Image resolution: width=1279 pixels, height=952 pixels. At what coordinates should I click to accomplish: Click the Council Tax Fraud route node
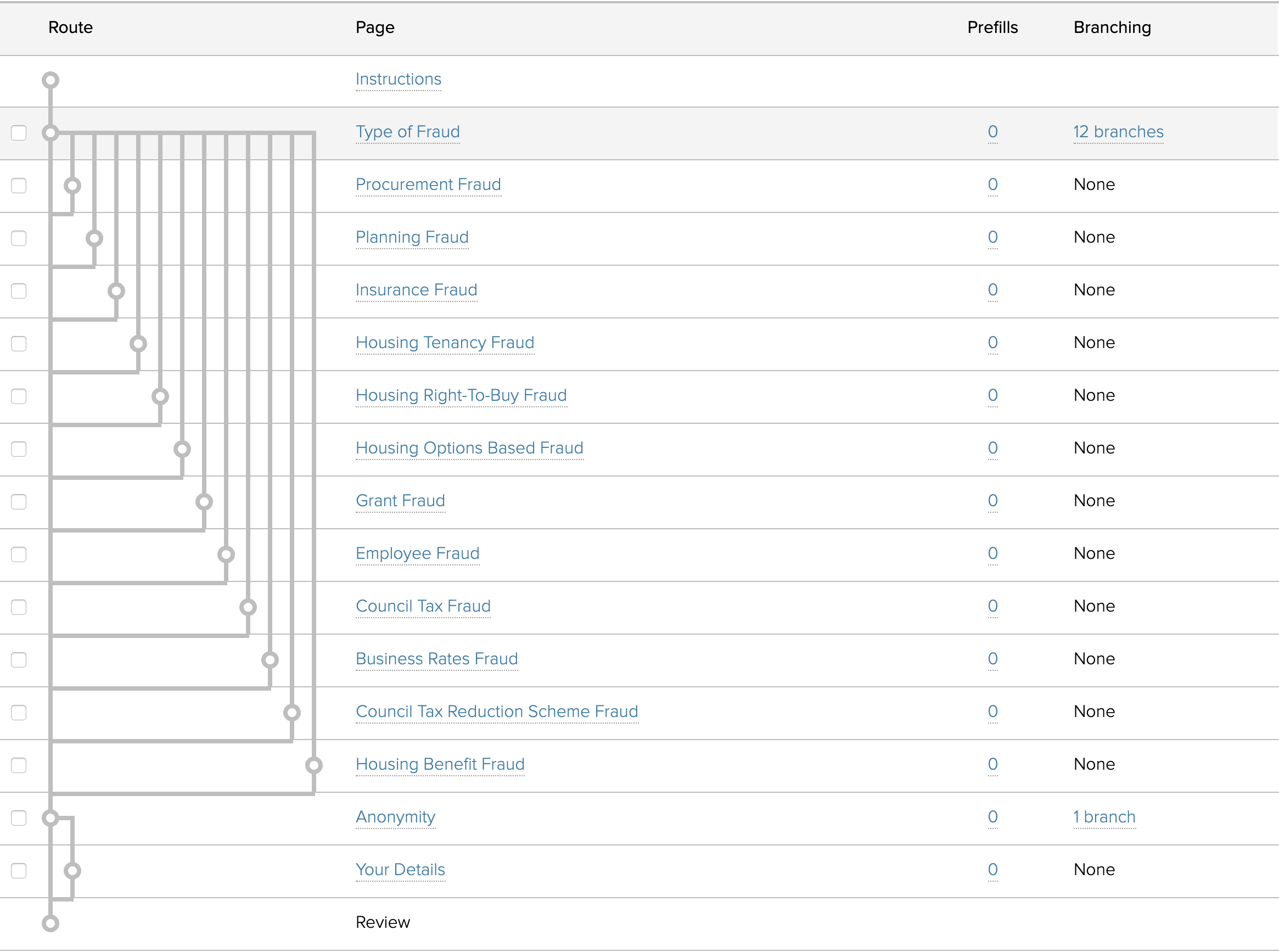click(248, 607)
